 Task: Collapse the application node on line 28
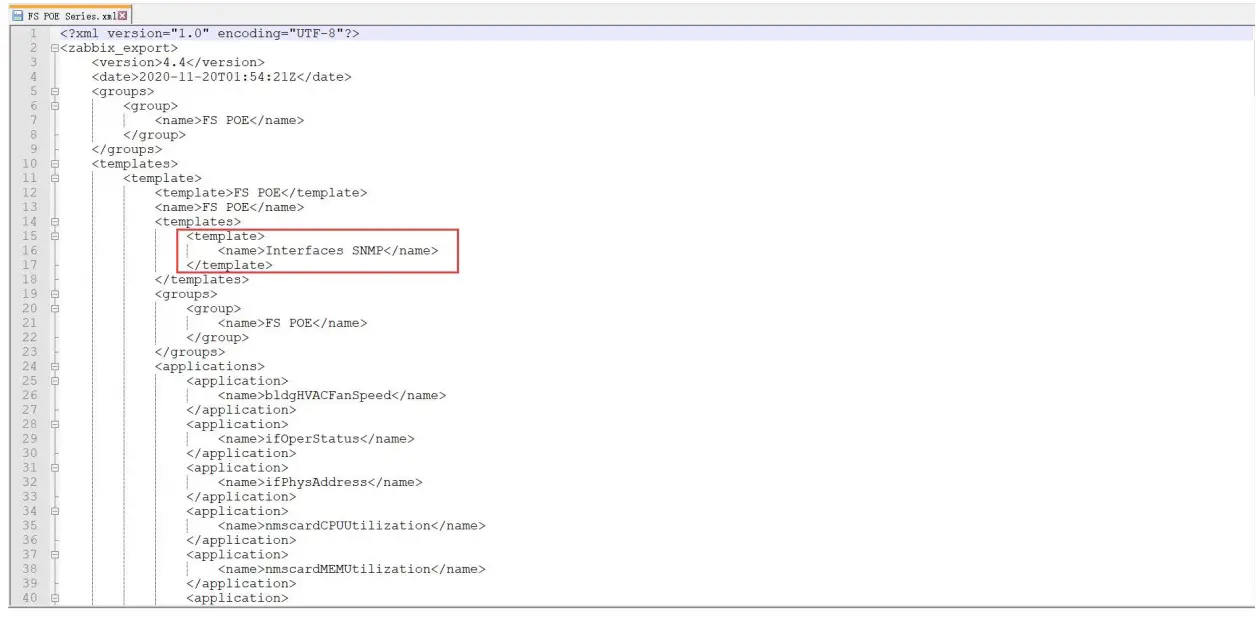55,425
